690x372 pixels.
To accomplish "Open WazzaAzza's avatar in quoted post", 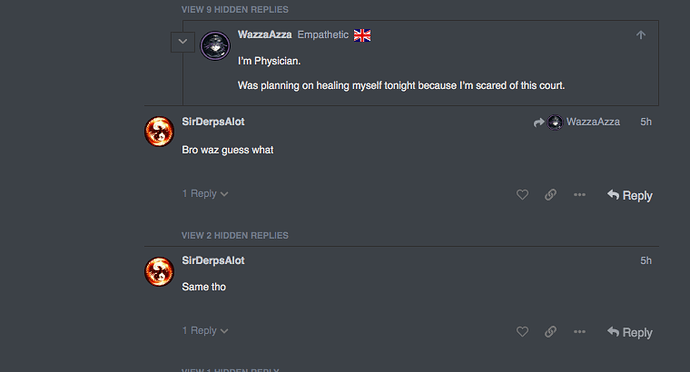I will 215,45.
